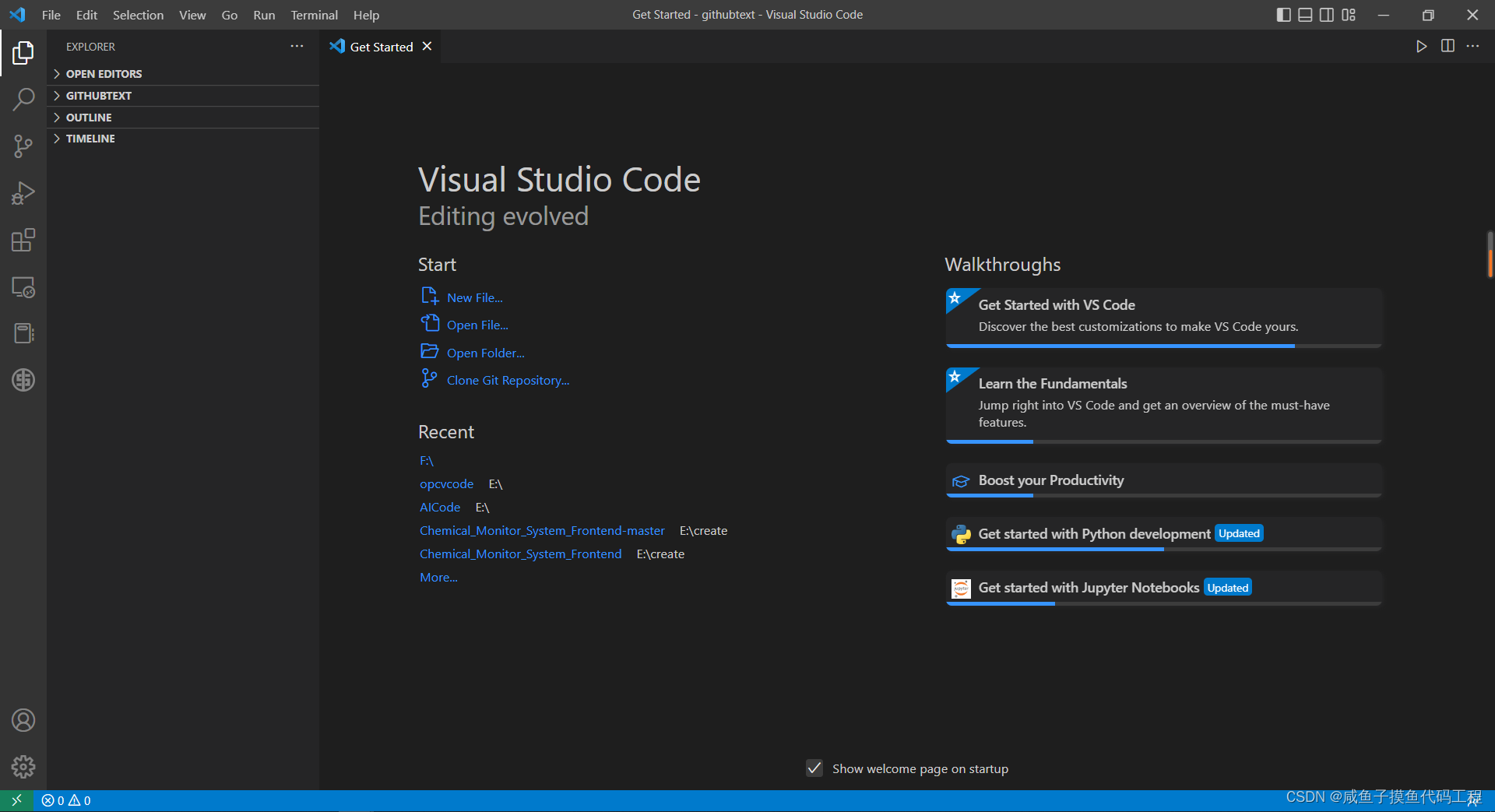Open the Search view in activity bar
The width and height of the screenshot is (1495, 812).
click(23, 100)
